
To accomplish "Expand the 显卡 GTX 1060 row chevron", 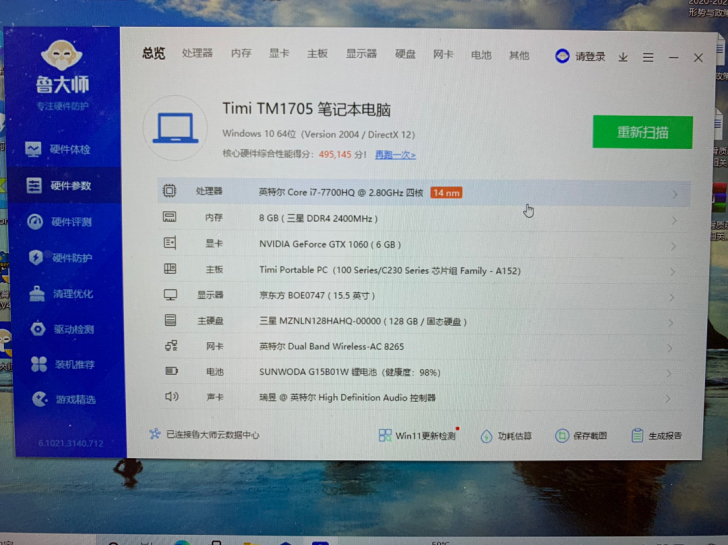I will (x=673, y=247).
